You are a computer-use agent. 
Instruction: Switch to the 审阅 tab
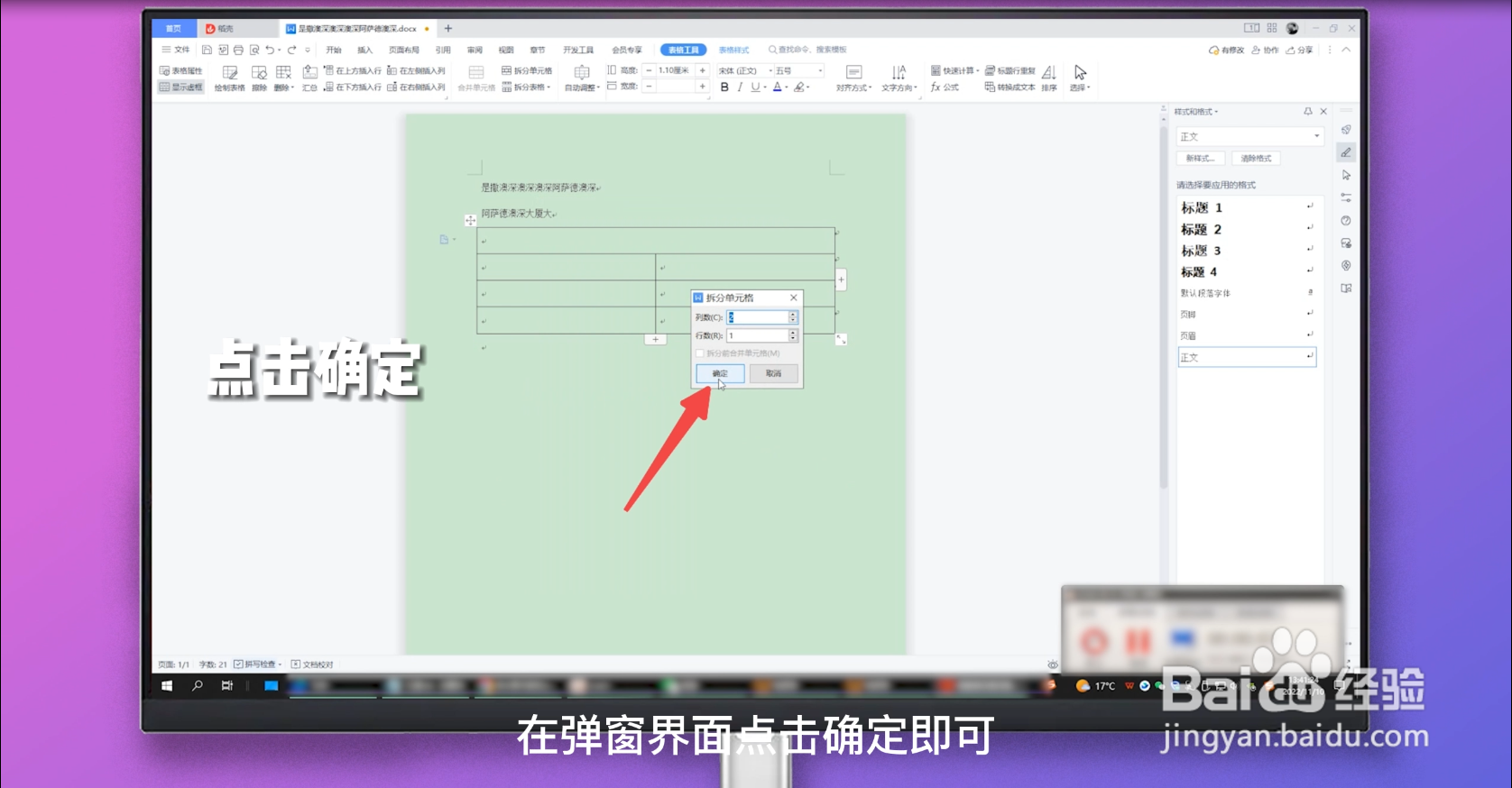tap(475, 50)
